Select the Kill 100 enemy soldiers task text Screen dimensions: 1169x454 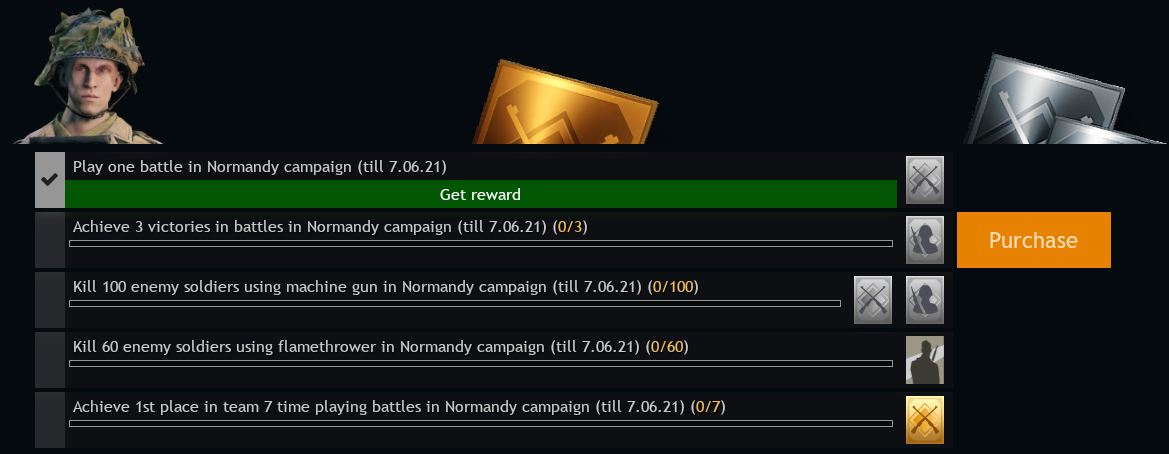point(385,287)
